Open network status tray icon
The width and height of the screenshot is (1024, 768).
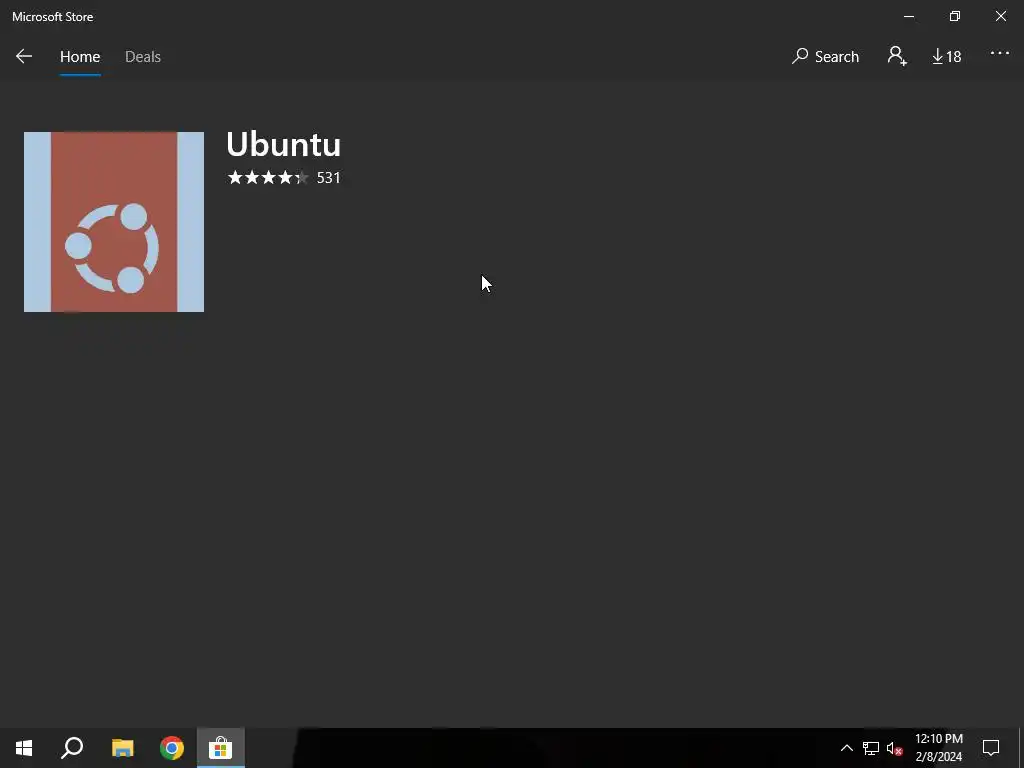pyautogui.click(x=871, y=748)
